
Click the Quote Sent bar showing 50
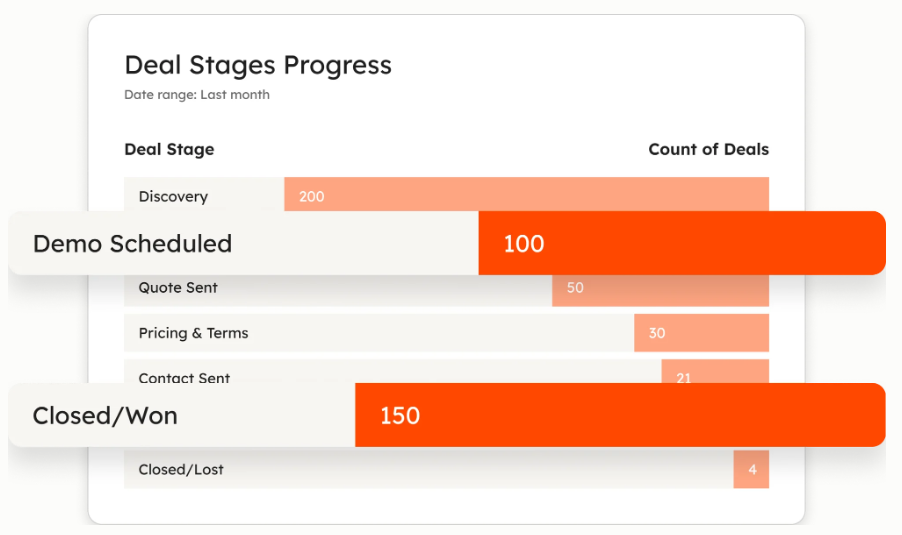click(660, 288)
